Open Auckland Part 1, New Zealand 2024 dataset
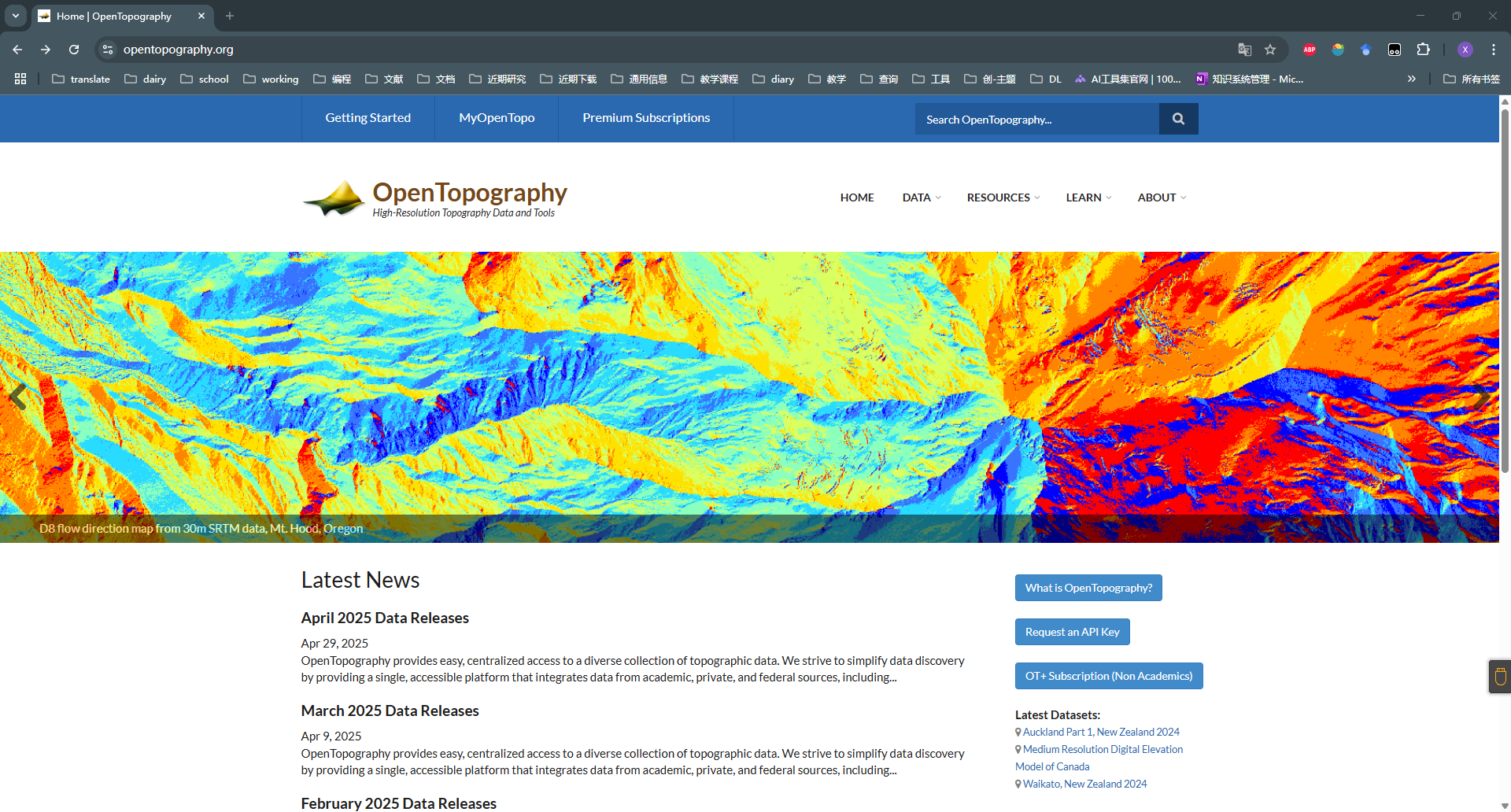This screenshot has height=812, width=1511. pos(1101,732)
